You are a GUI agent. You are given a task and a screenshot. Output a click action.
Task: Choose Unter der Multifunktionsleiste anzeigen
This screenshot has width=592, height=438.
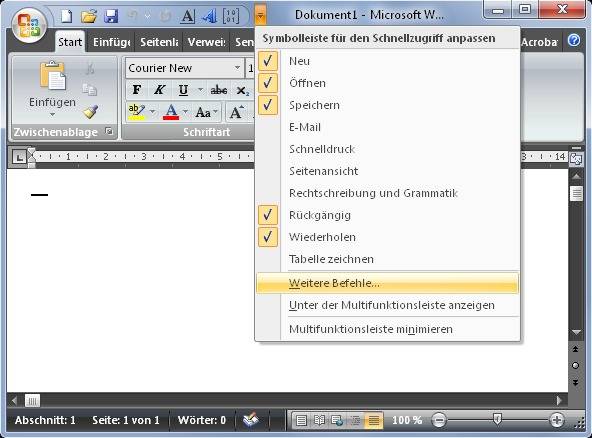(387, 305)
